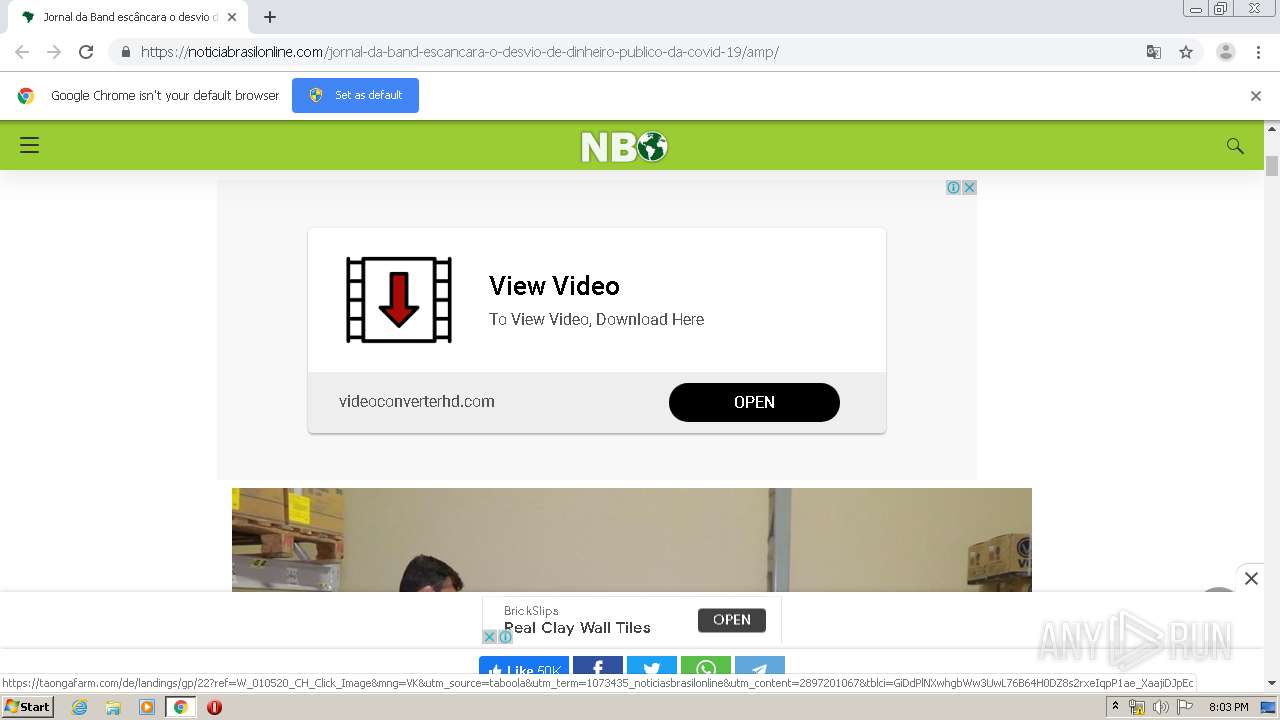Close the View Video ad
The width and height of the screenshot is (1280, 720).
[969, 187]
